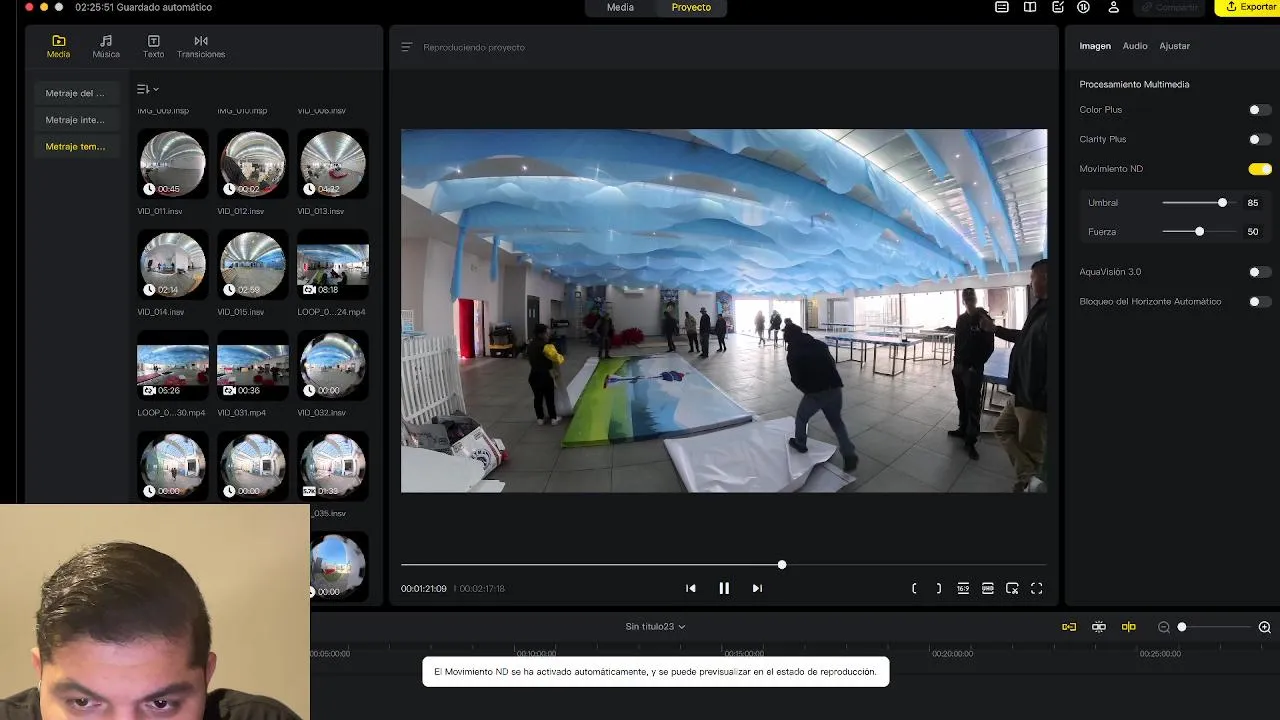Open the Texto panel
The width and height of the screenshot is (1280, 720).
pyautogui.click(x=153, y=46)
